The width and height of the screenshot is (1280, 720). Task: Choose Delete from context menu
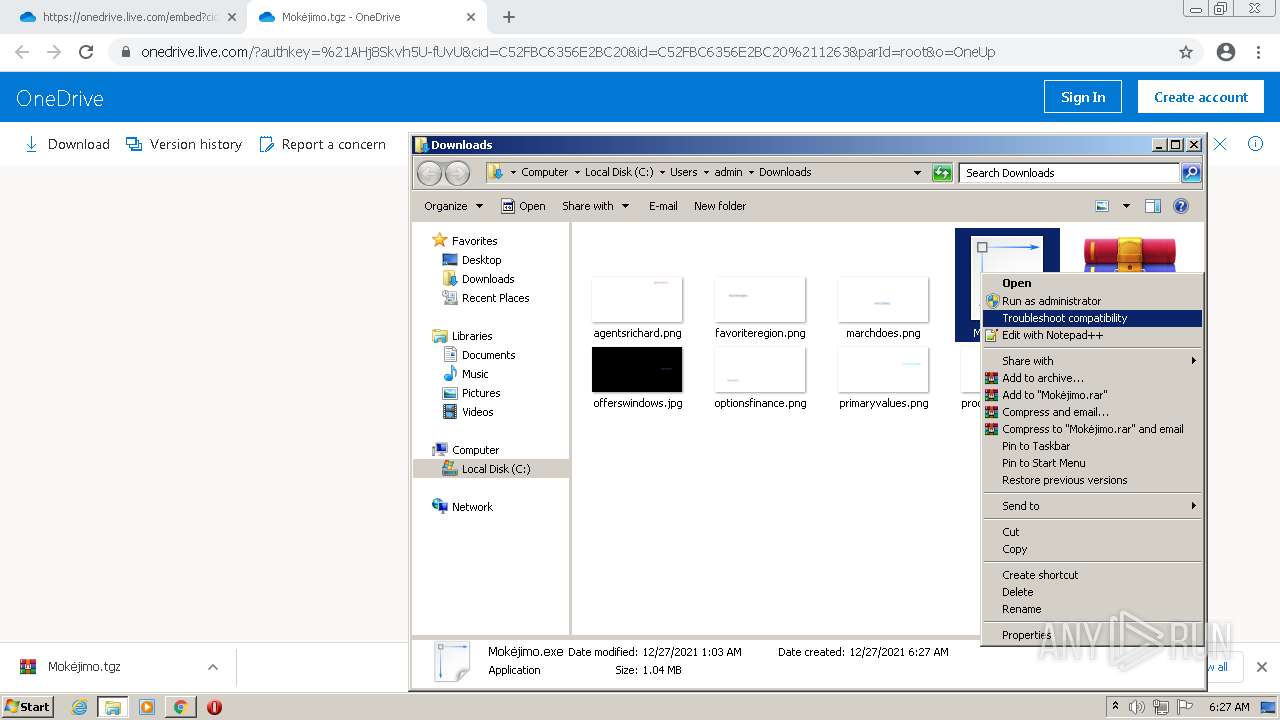[1092, 592]
